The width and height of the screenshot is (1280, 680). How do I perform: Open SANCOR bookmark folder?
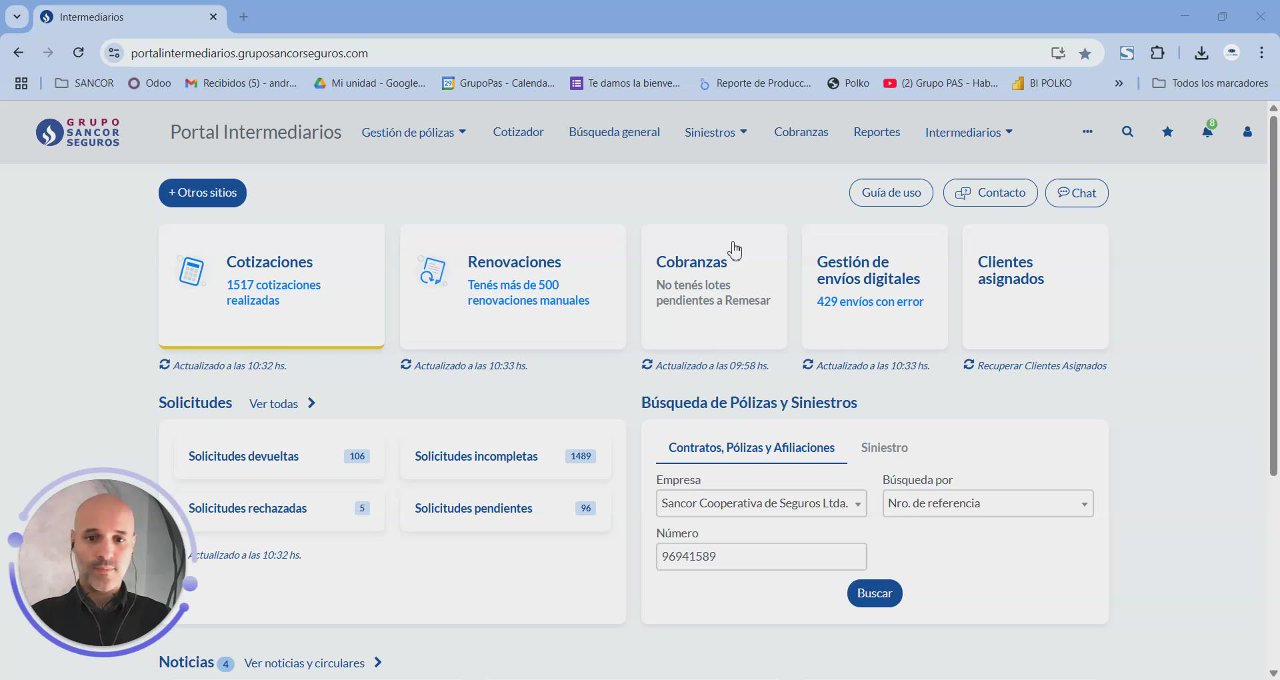84,83
